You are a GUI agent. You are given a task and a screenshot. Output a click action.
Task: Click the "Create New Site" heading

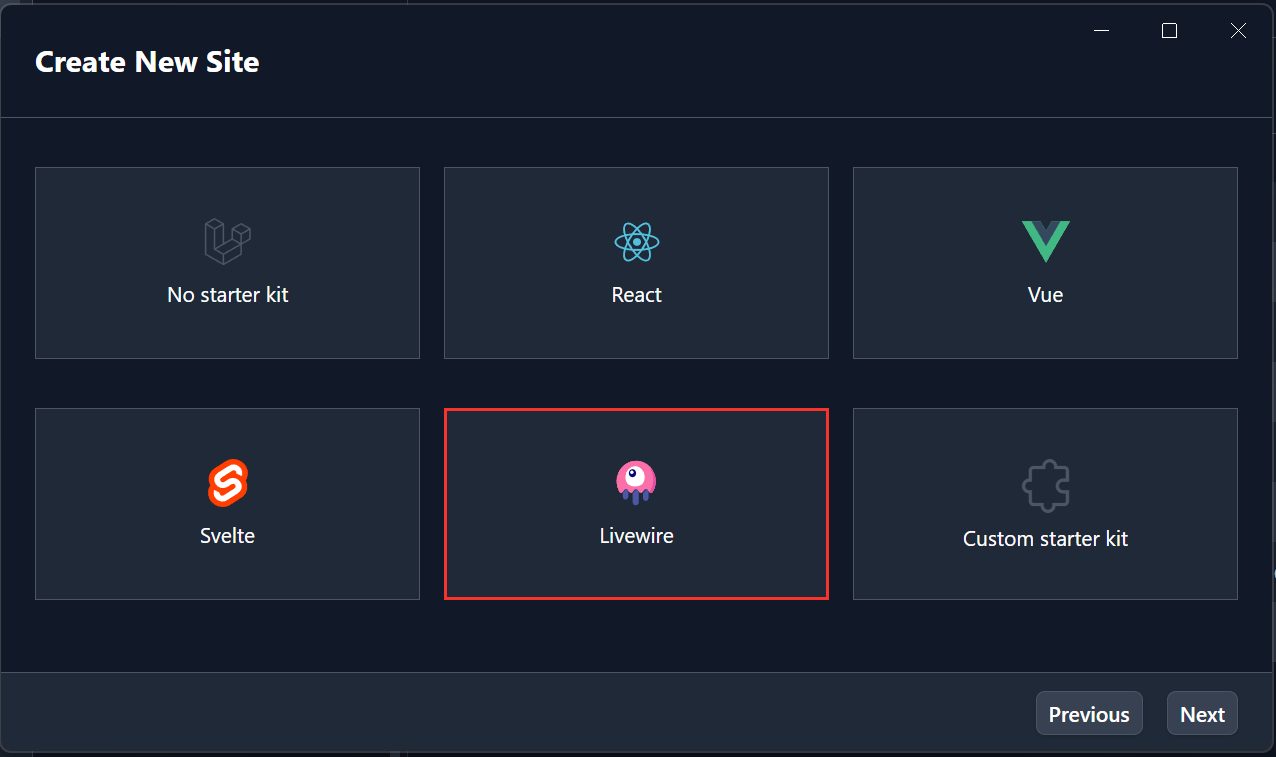pyautogui.click(x=147, y=62)
